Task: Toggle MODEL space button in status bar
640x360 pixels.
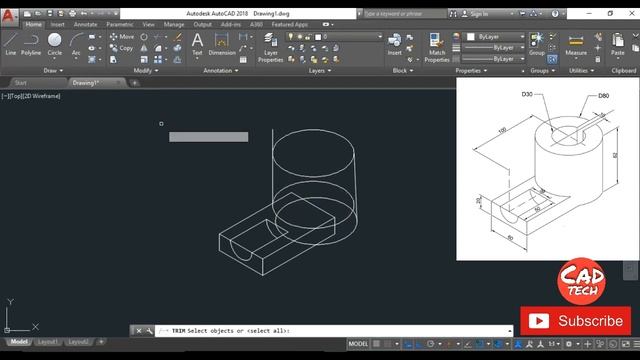Action: tap(358, 344)
